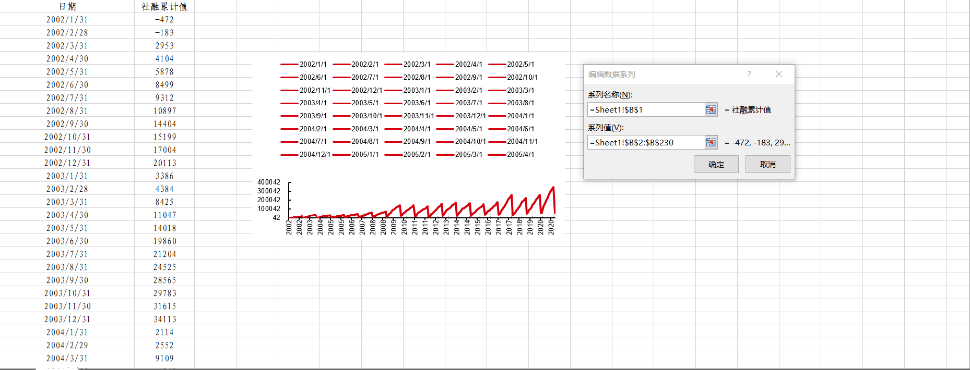The height and width of the screenshot is (370, 970).
Task: Click vertical axis label 400042
Action: click(x=270, y=182)
